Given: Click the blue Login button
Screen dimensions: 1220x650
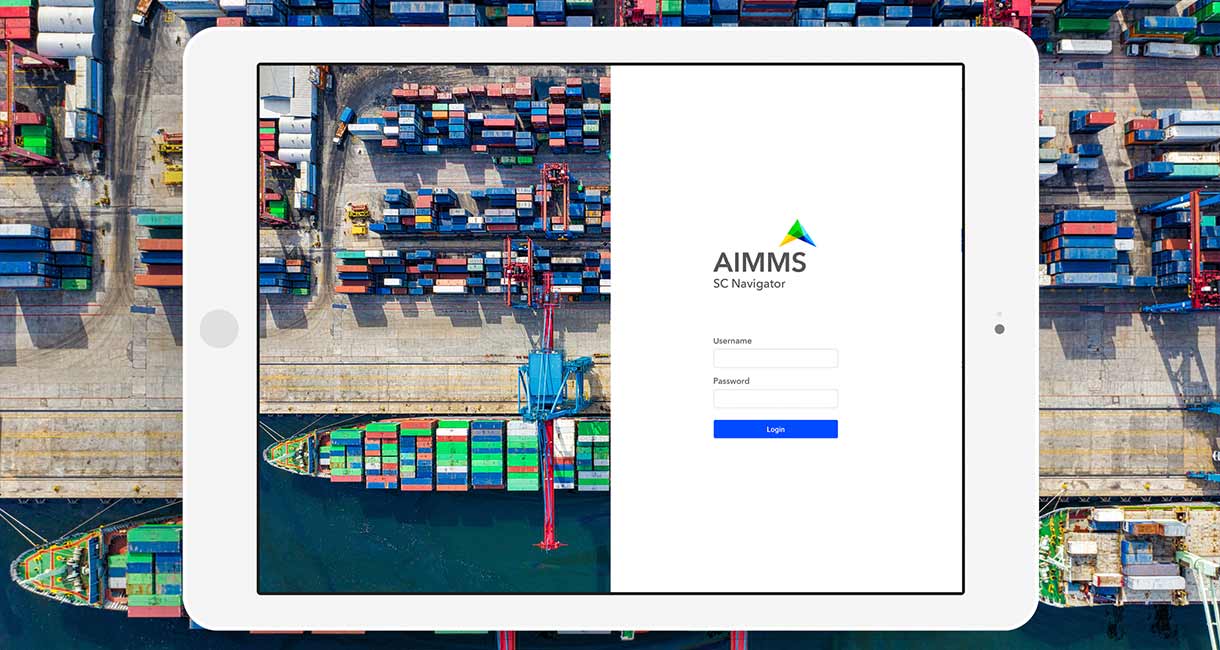Looking at the screenshot, I should [775, 429].
